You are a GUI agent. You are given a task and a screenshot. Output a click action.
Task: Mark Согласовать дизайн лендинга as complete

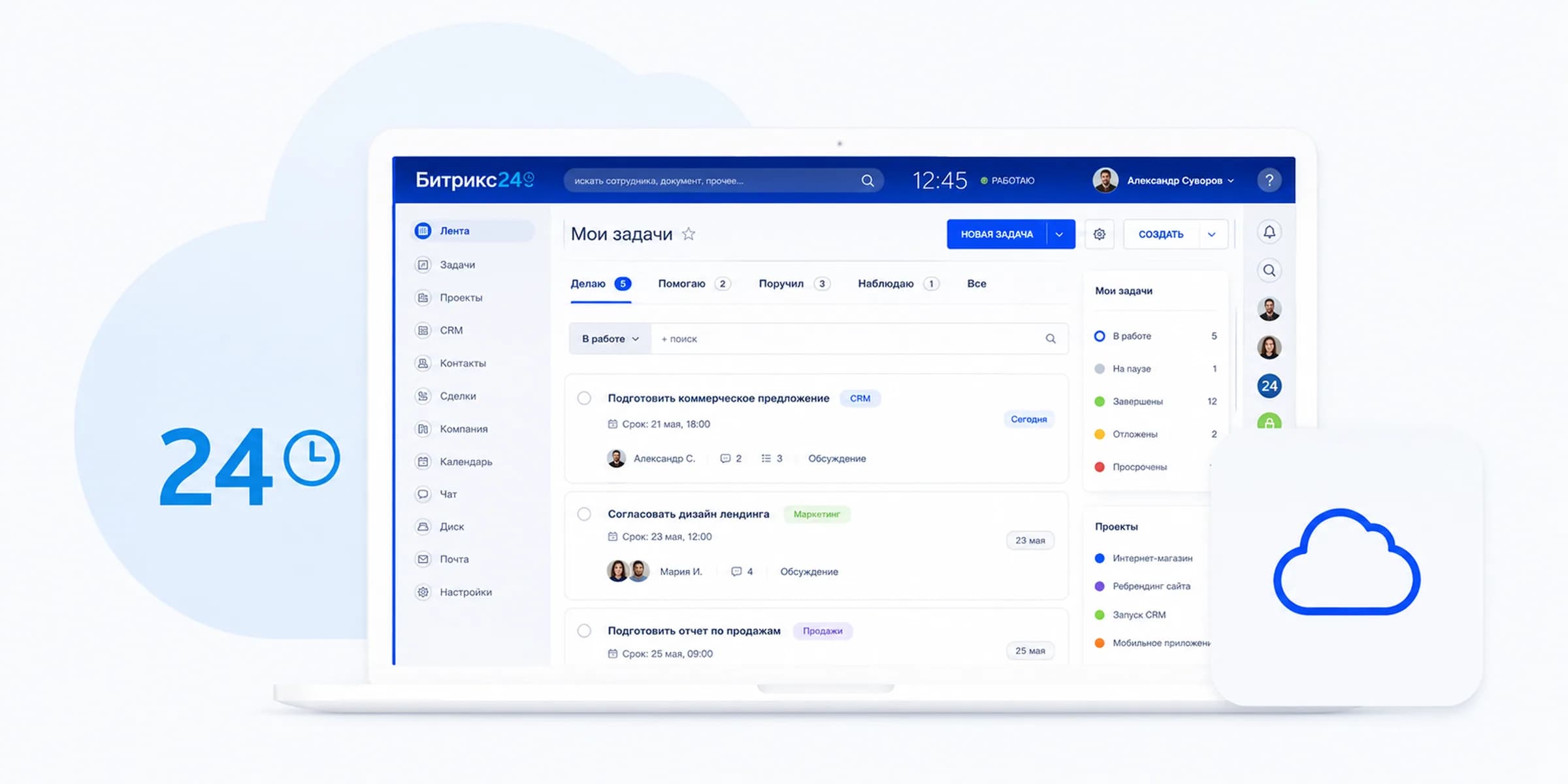click(584, 514)
